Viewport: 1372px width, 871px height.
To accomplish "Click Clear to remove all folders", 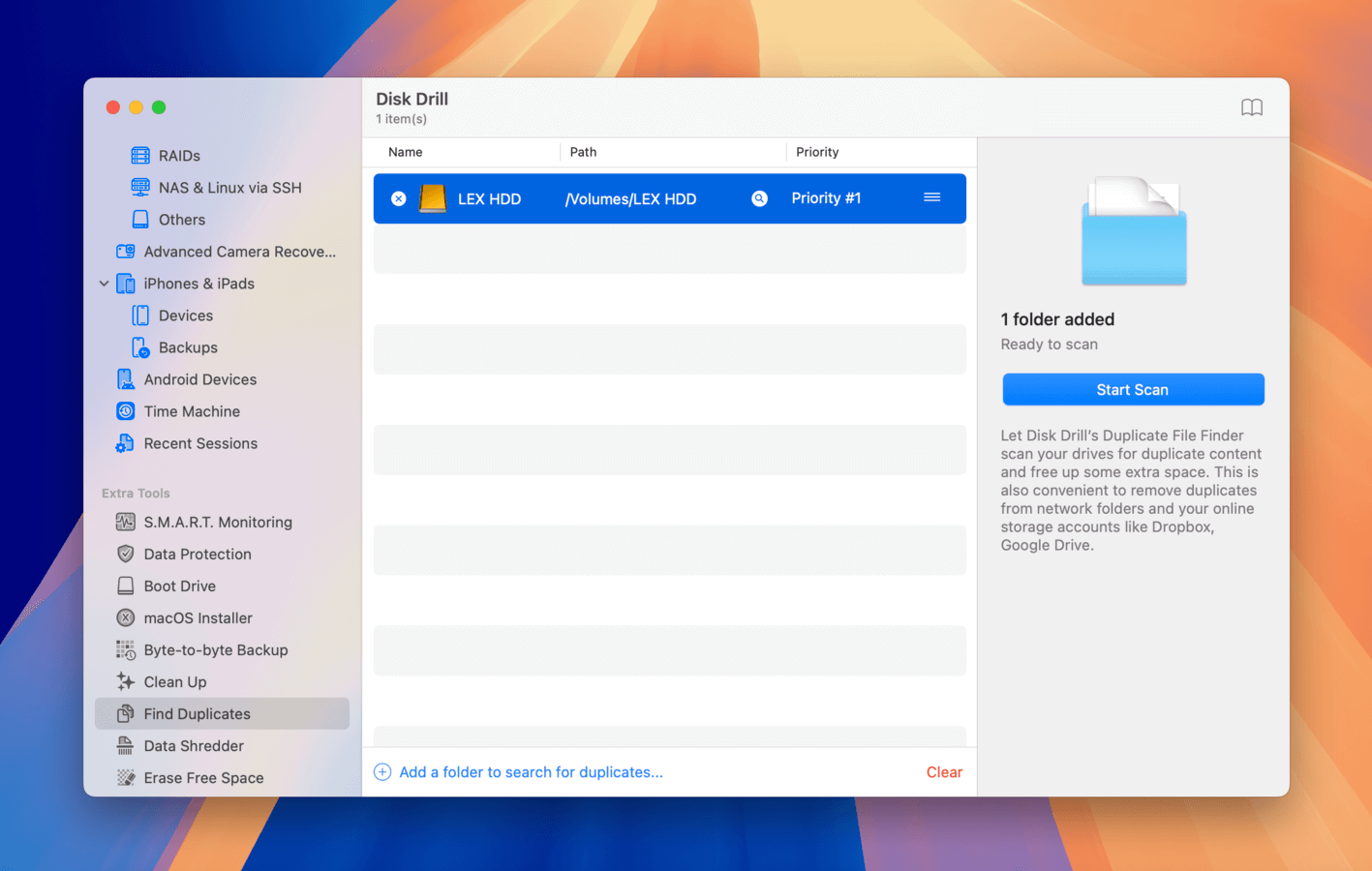I will point(944,772).
